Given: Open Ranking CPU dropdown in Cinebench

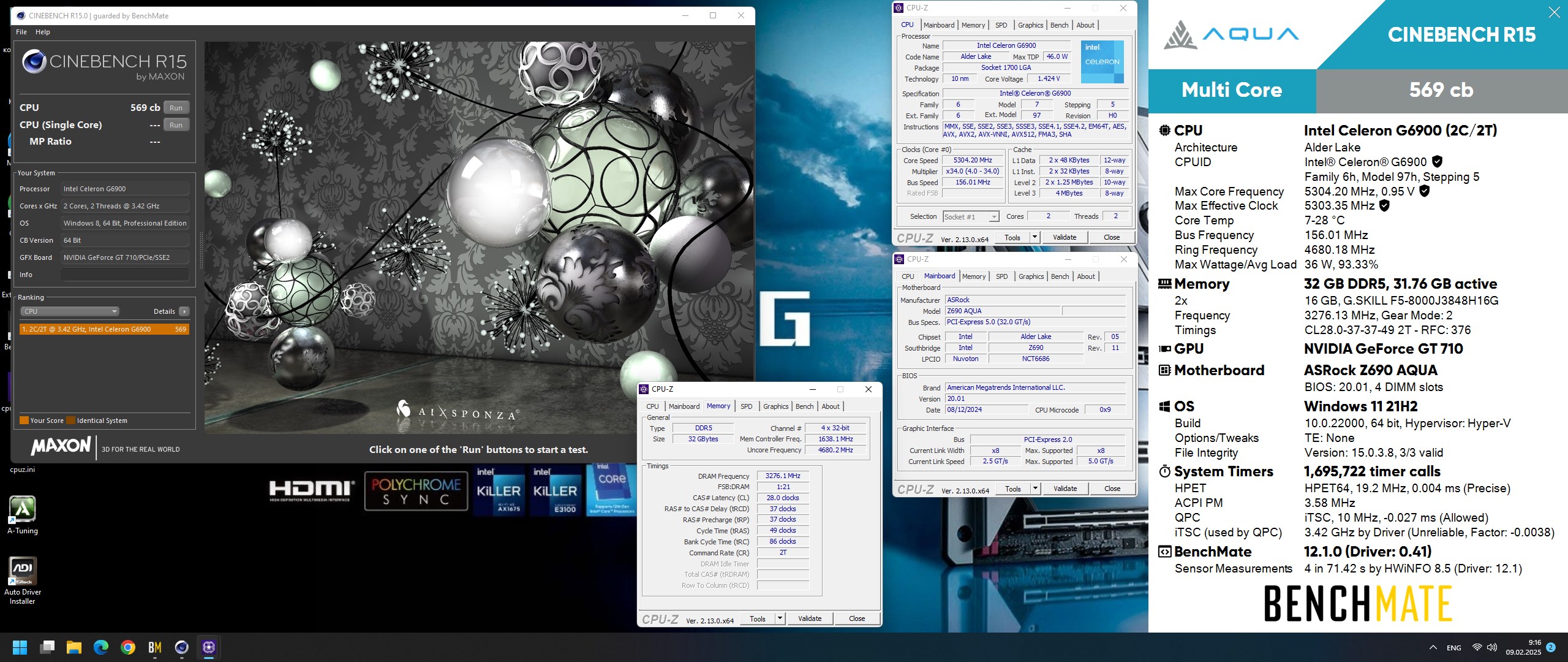Looking at the screenshot, I should pyautogui.click(x=70, y=311).
